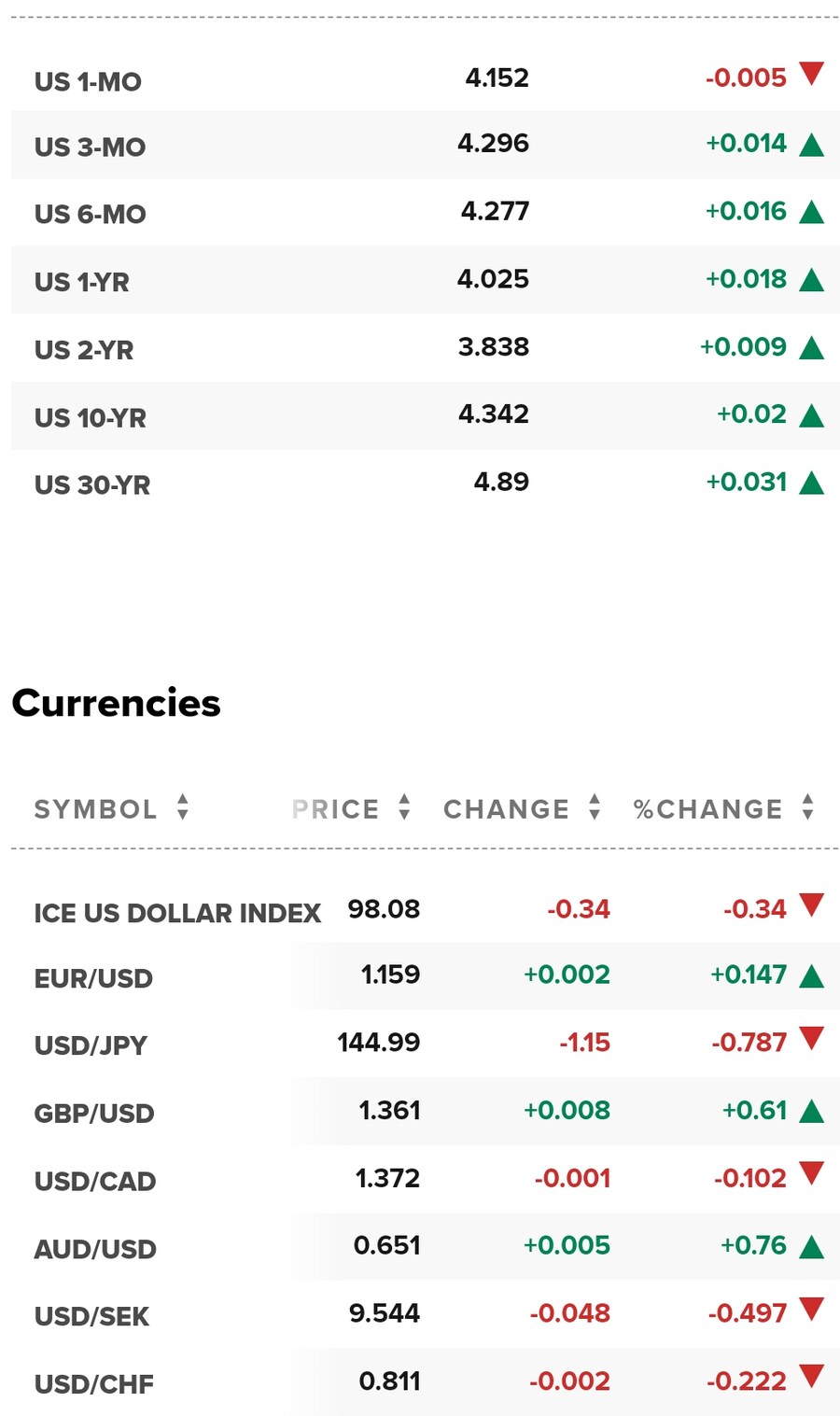Open the EUR/USD currency quote
840x1416 pixels.
[x=93, y=978]
